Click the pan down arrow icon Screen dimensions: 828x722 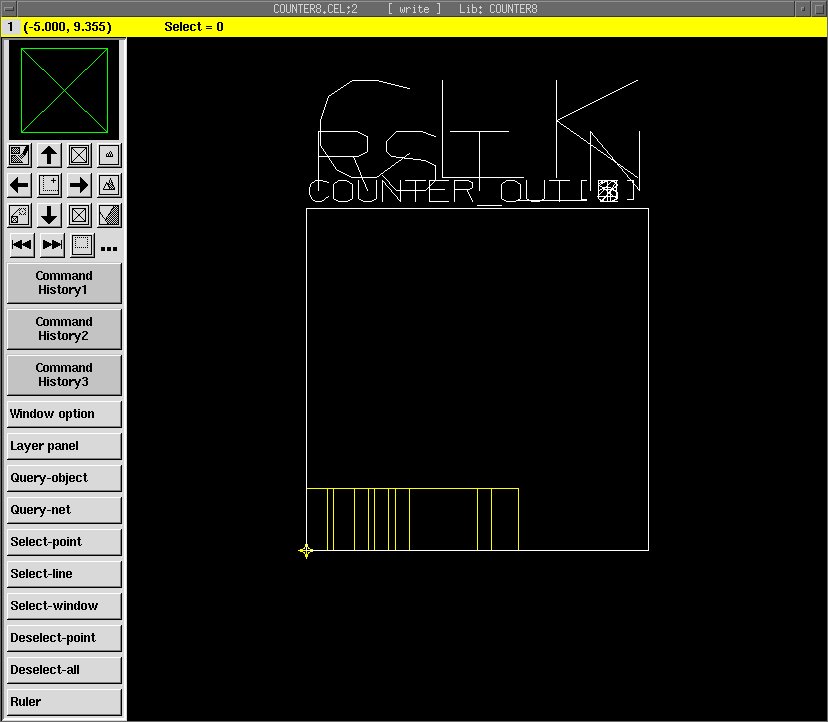49,215
